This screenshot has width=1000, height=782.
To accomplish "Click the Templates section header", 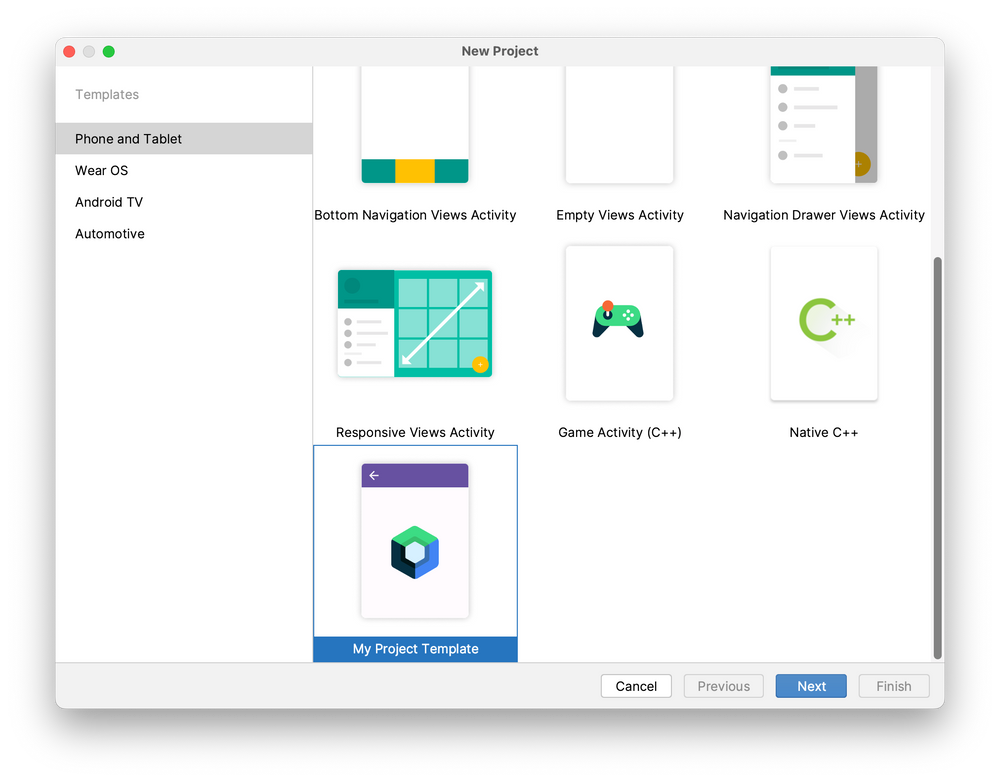I will coord(107,94).
